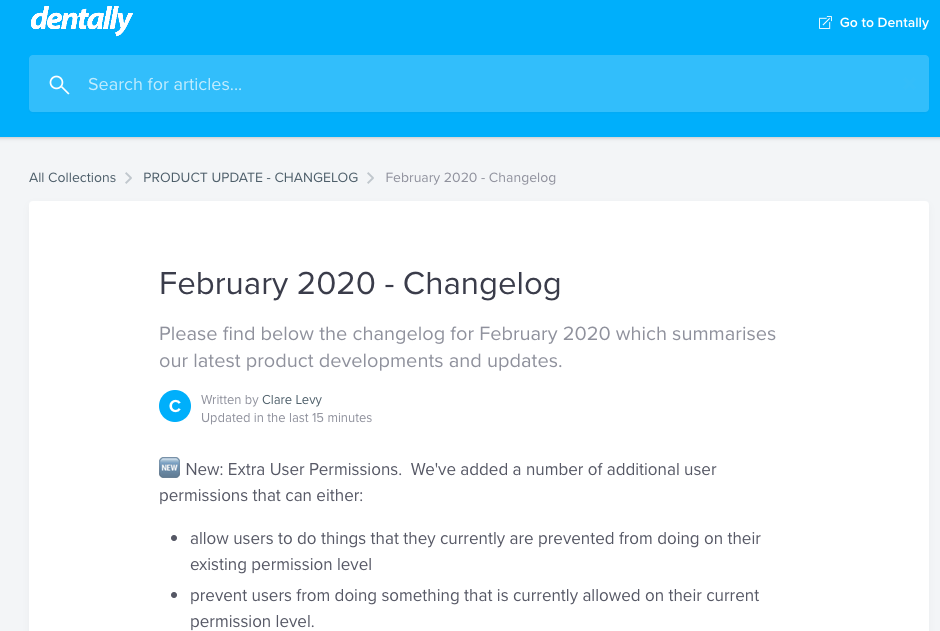
Task: Click the bullet starting "allow users to do things"
Action: pyautogui.click(x=475, y=551)
